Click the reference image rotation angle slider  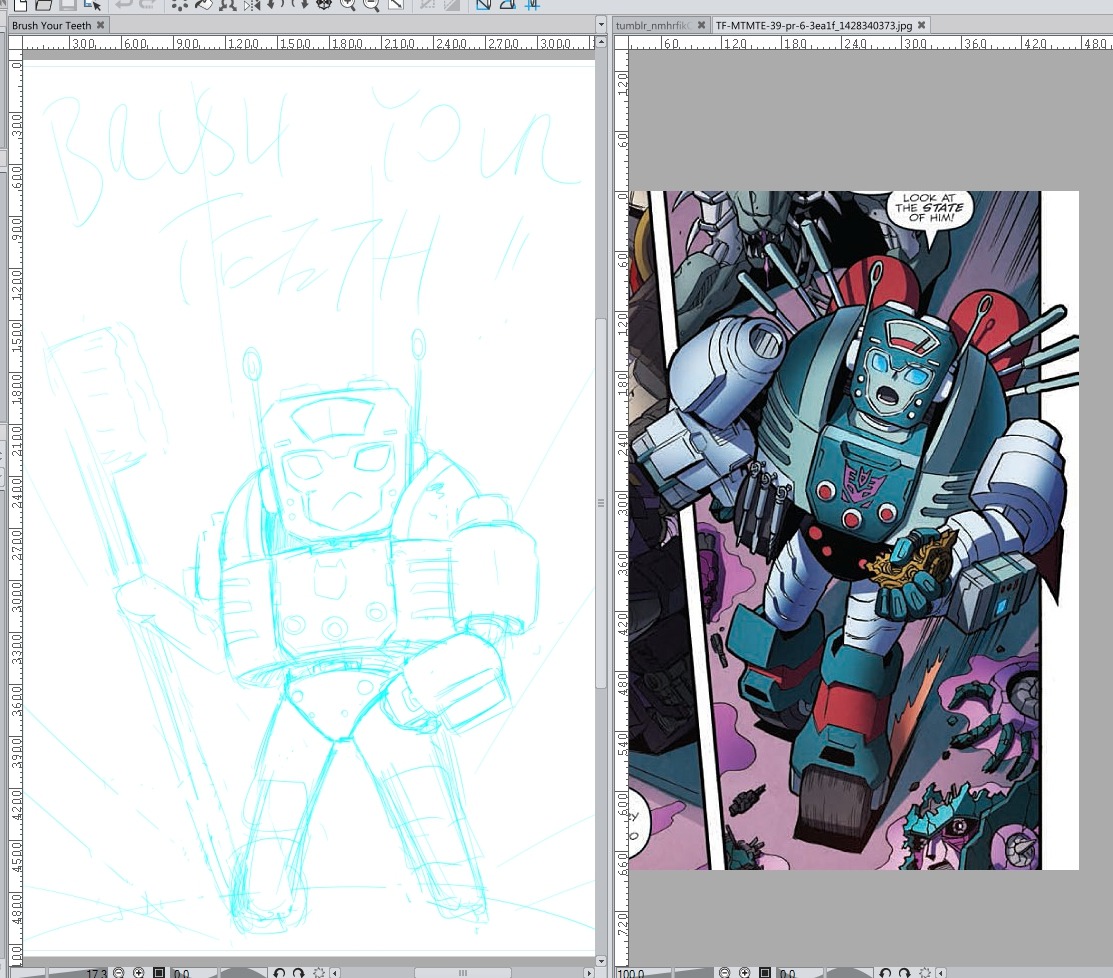(824, 972)
